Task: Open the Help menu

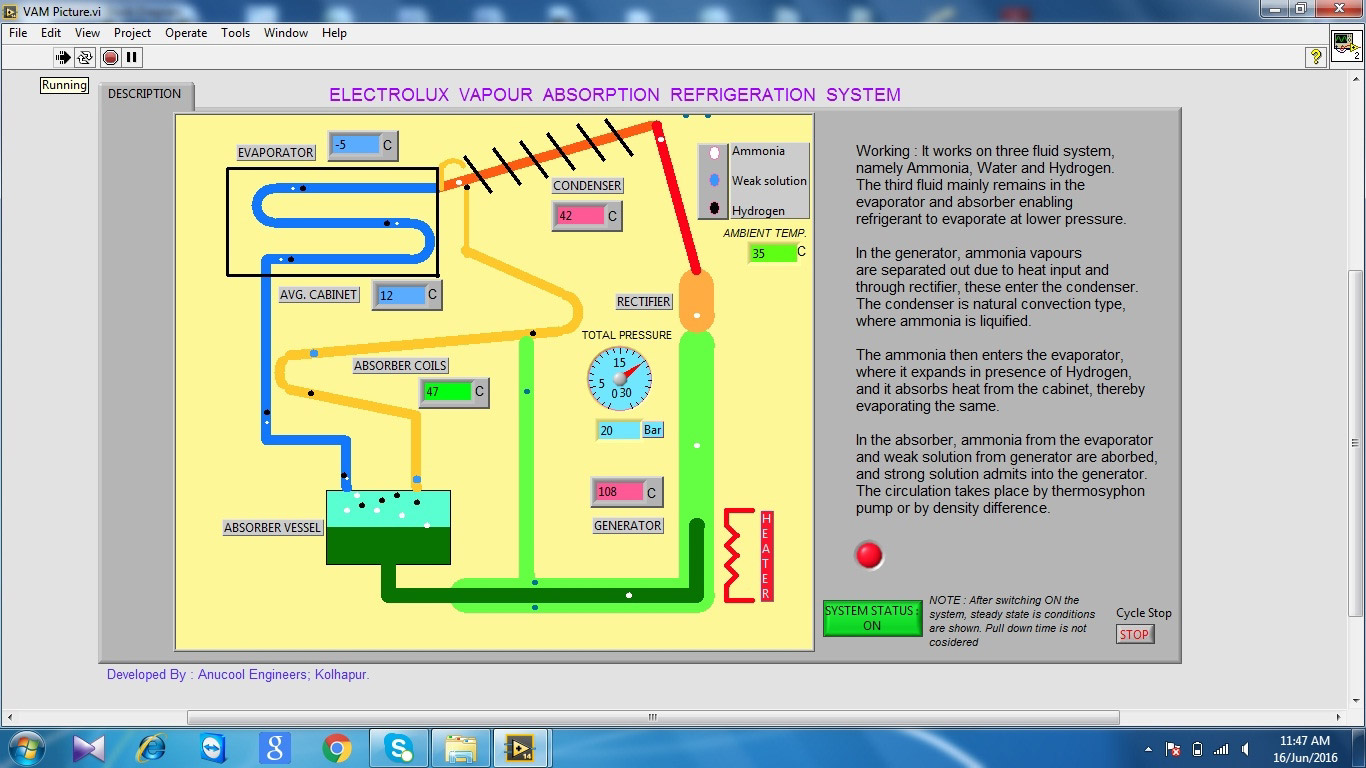Action: point(334,33)
